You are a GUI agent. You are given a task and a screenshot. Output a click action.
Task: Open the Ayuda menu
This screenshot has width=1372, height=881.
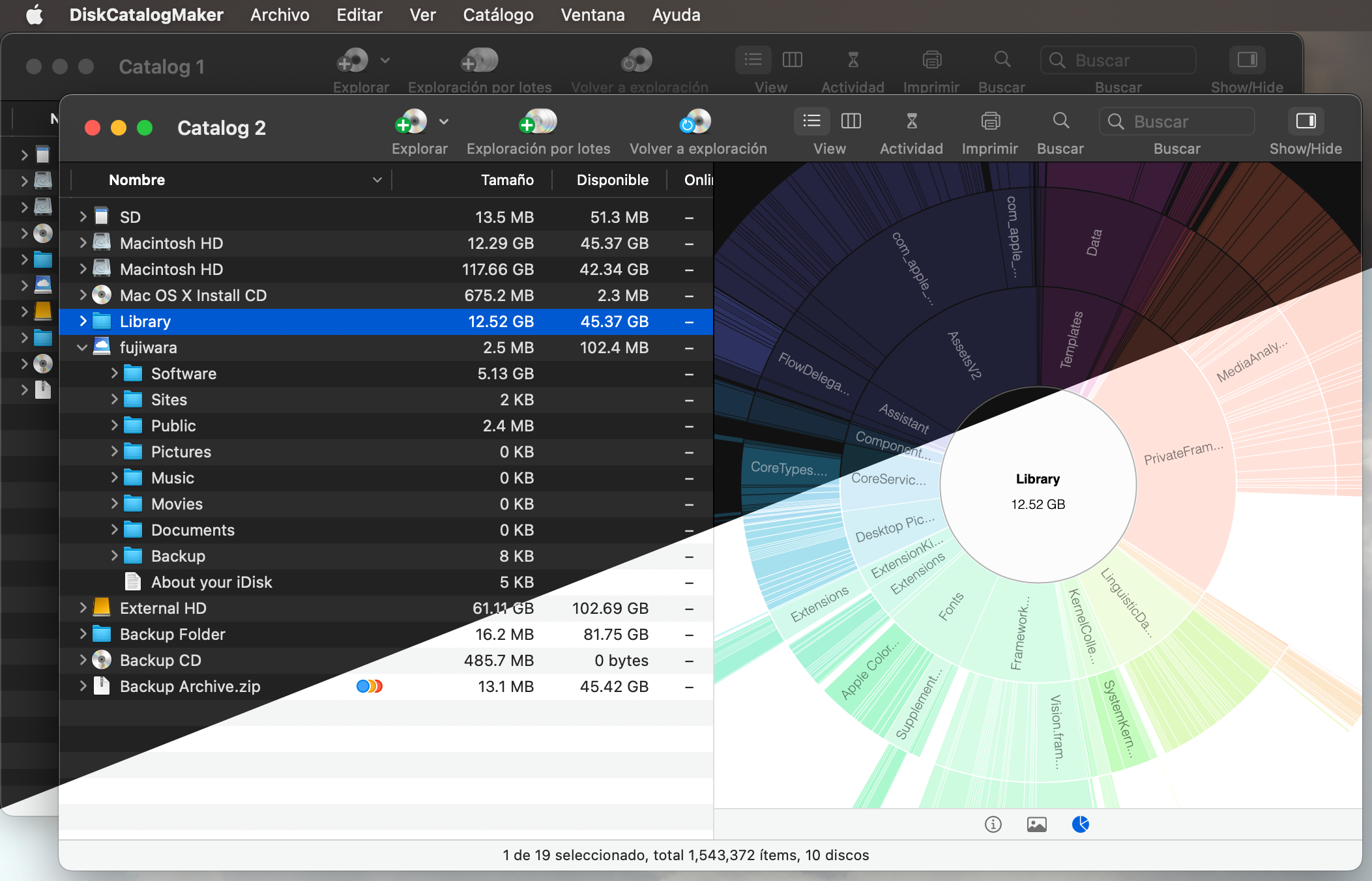[x=676, y=14]
